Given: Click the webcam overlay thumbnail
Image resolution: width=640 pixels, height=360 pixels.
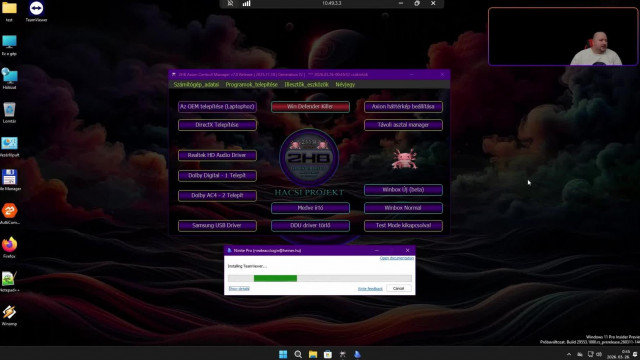Looking at the screenshot, I should click(x=563, y=36).
